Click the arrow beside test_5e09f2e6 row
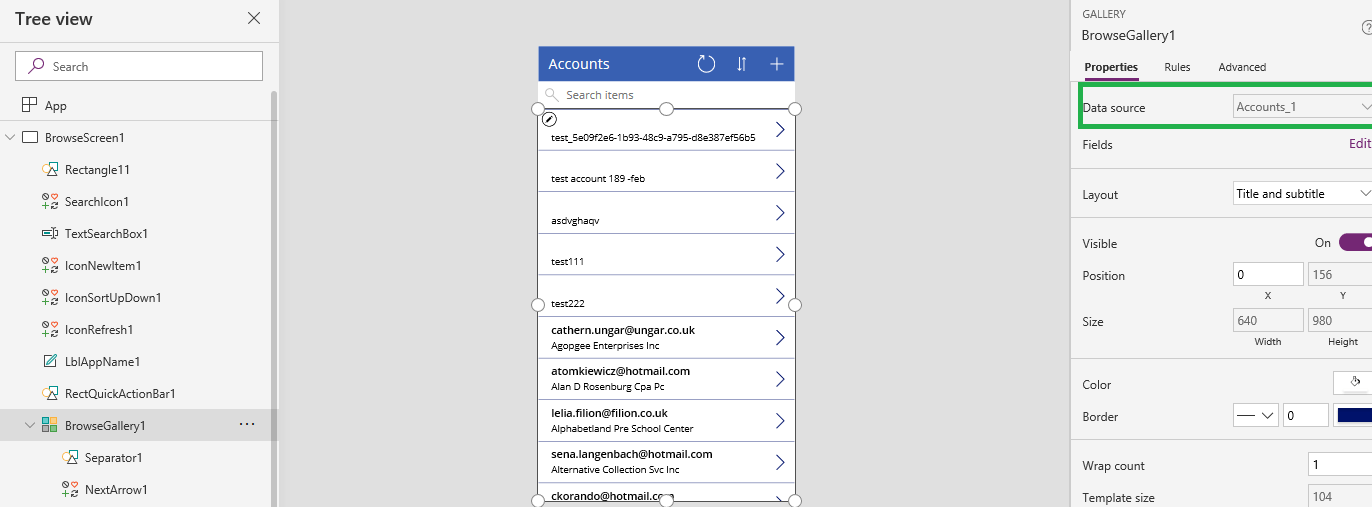Screen dimensions: 1372x507 780,129
